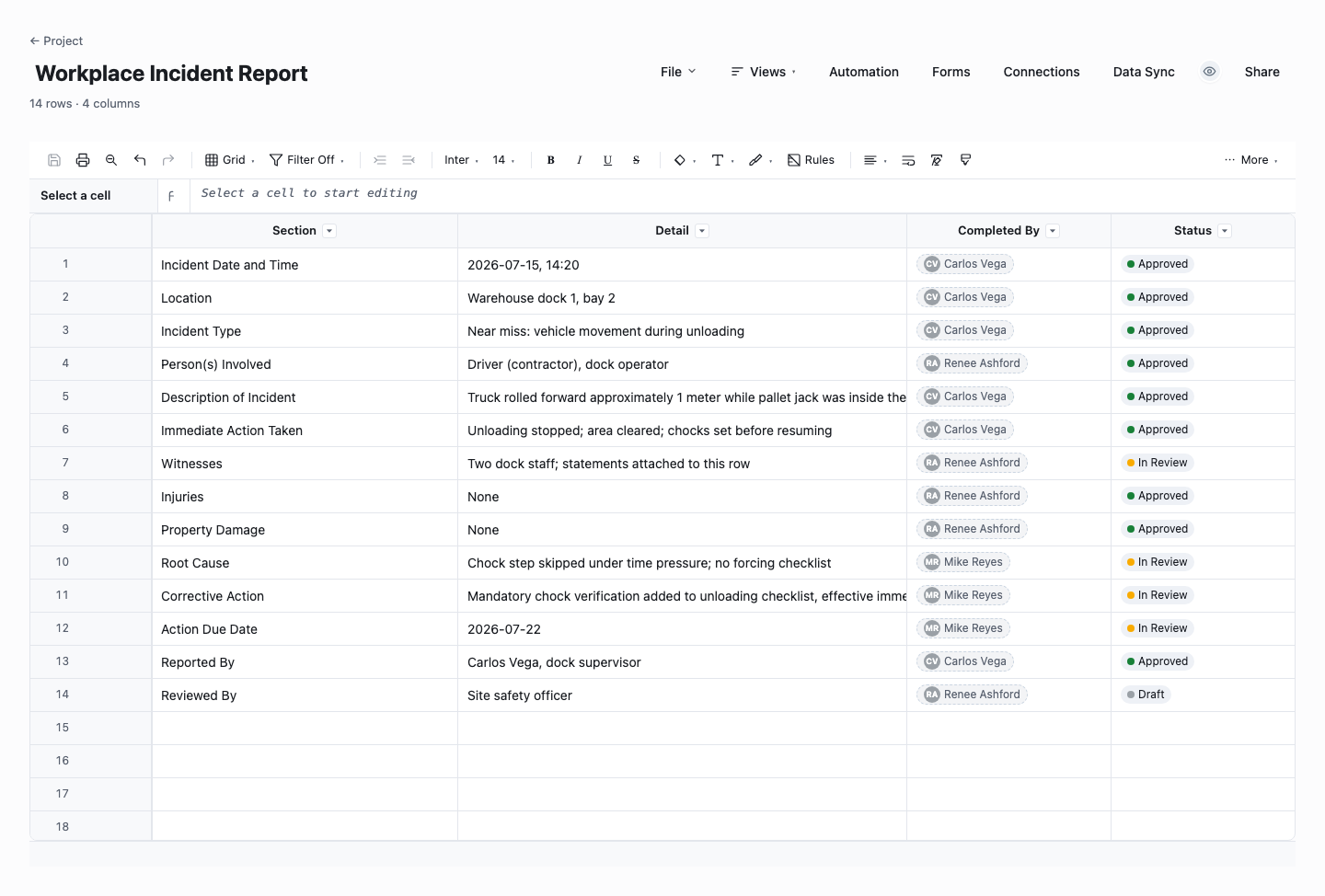The height and width of the screenshot is (896, 1325).
Task: Select the 'Reported By' cell
Action: click(305, 662)
